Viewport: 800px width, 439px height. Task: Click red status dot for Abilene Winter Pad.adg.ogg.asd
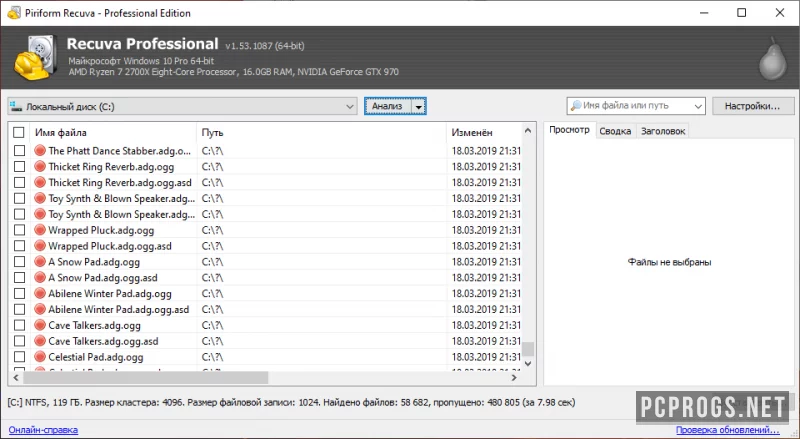point(40,309)
